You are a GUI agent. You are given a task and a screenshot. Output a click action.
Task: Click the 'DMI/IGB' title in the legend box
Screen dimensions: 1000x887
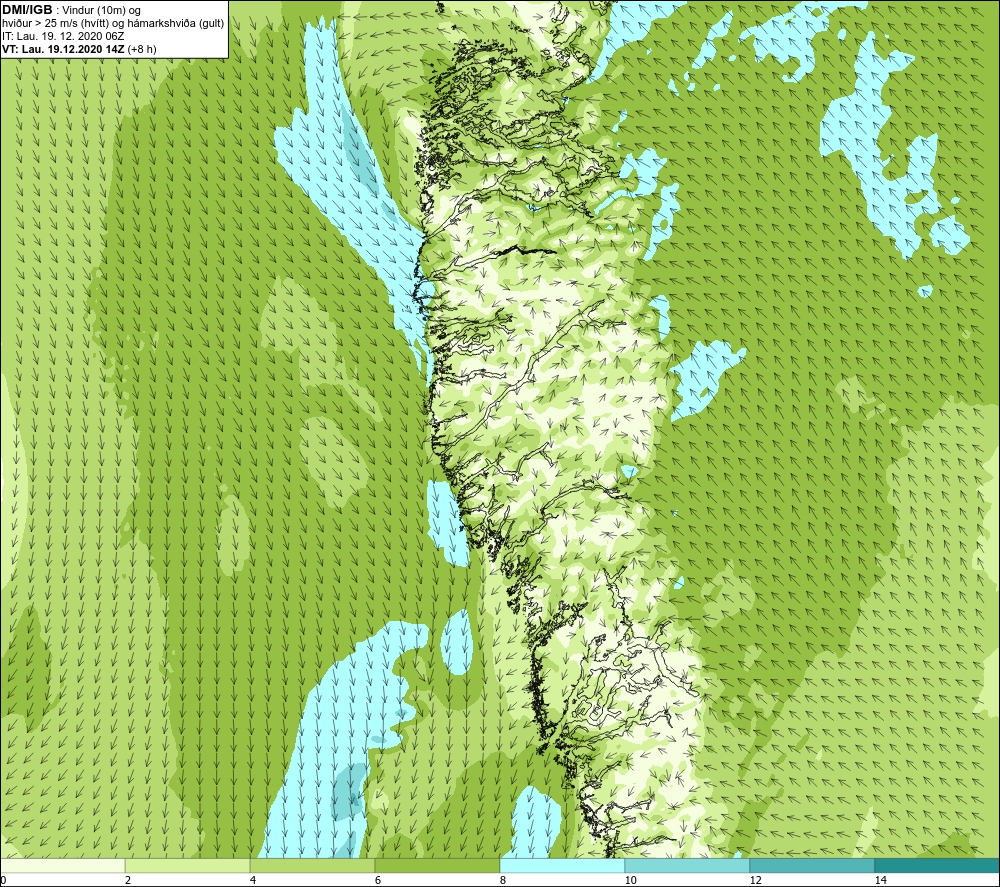(27, 10)
